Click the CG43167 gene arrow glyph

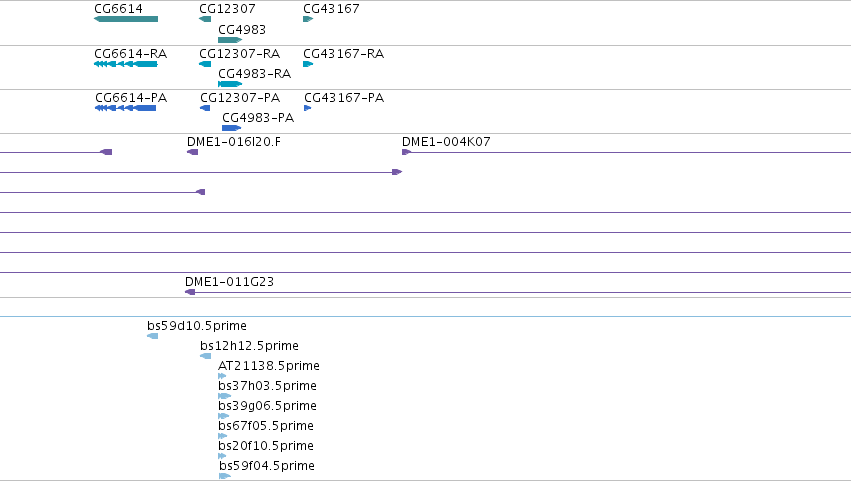tap(308, 19)
